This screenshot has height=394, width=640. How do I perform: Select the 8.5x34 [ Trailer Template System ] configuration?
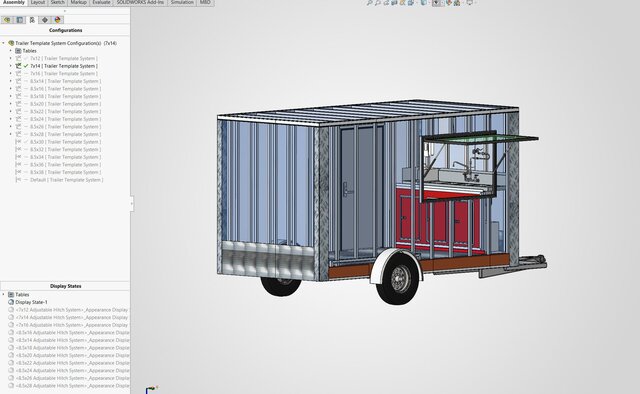pos(65,157)
